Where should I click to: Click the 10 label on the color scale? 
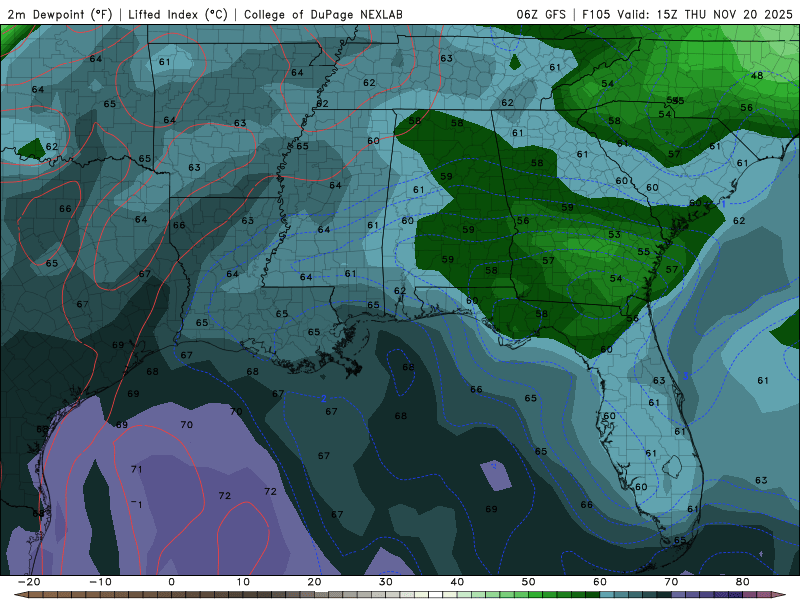pyautogui.click(x=243, y=582)
